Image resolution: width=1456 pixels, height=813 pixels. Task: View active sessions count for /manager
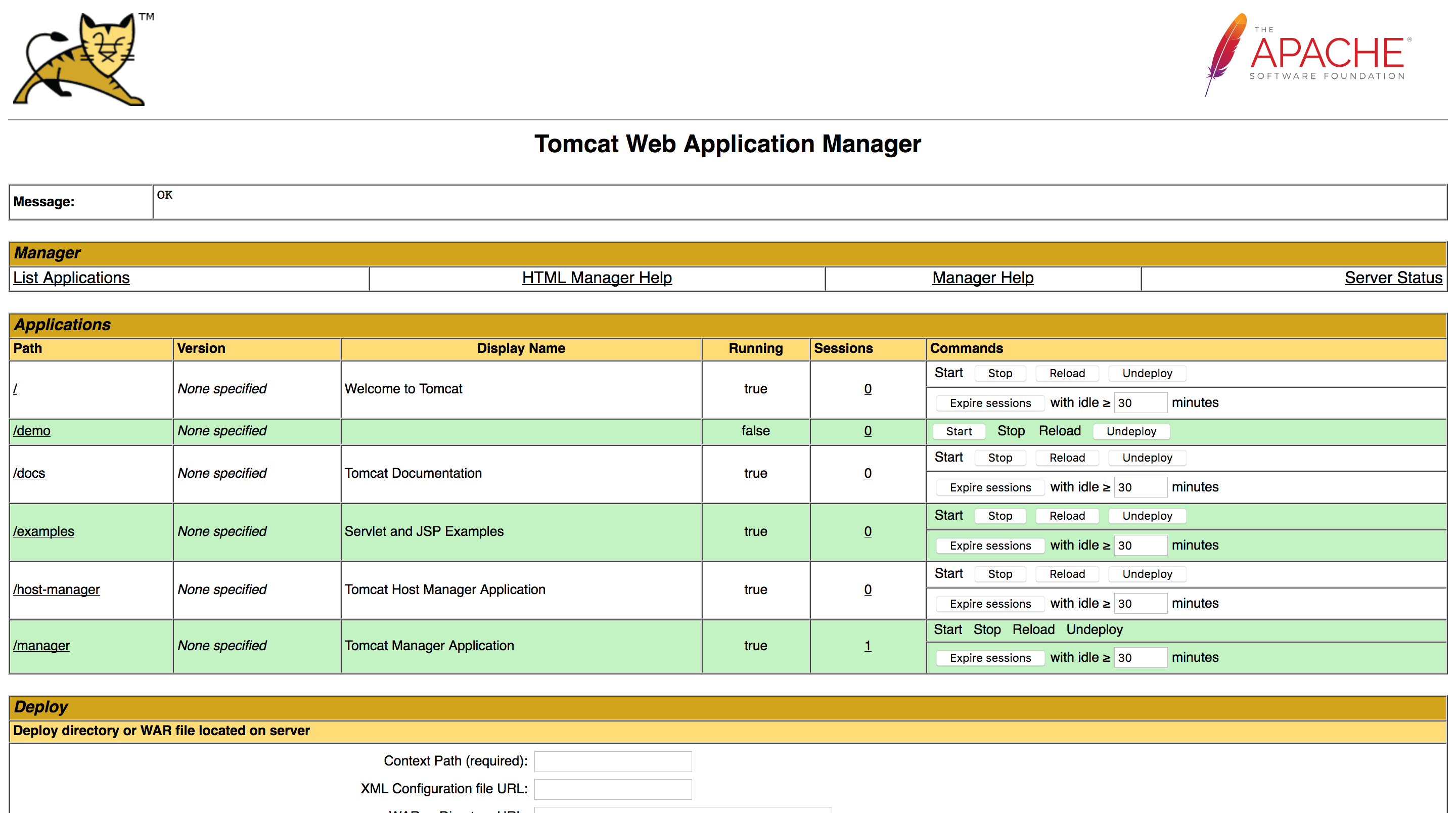pos(868,646)
